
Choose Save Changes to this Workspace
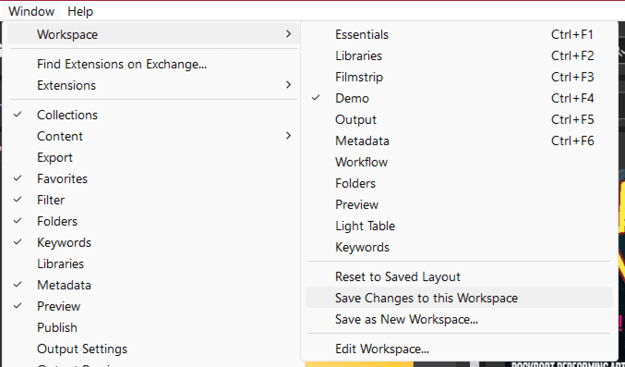tap(459, 298)
